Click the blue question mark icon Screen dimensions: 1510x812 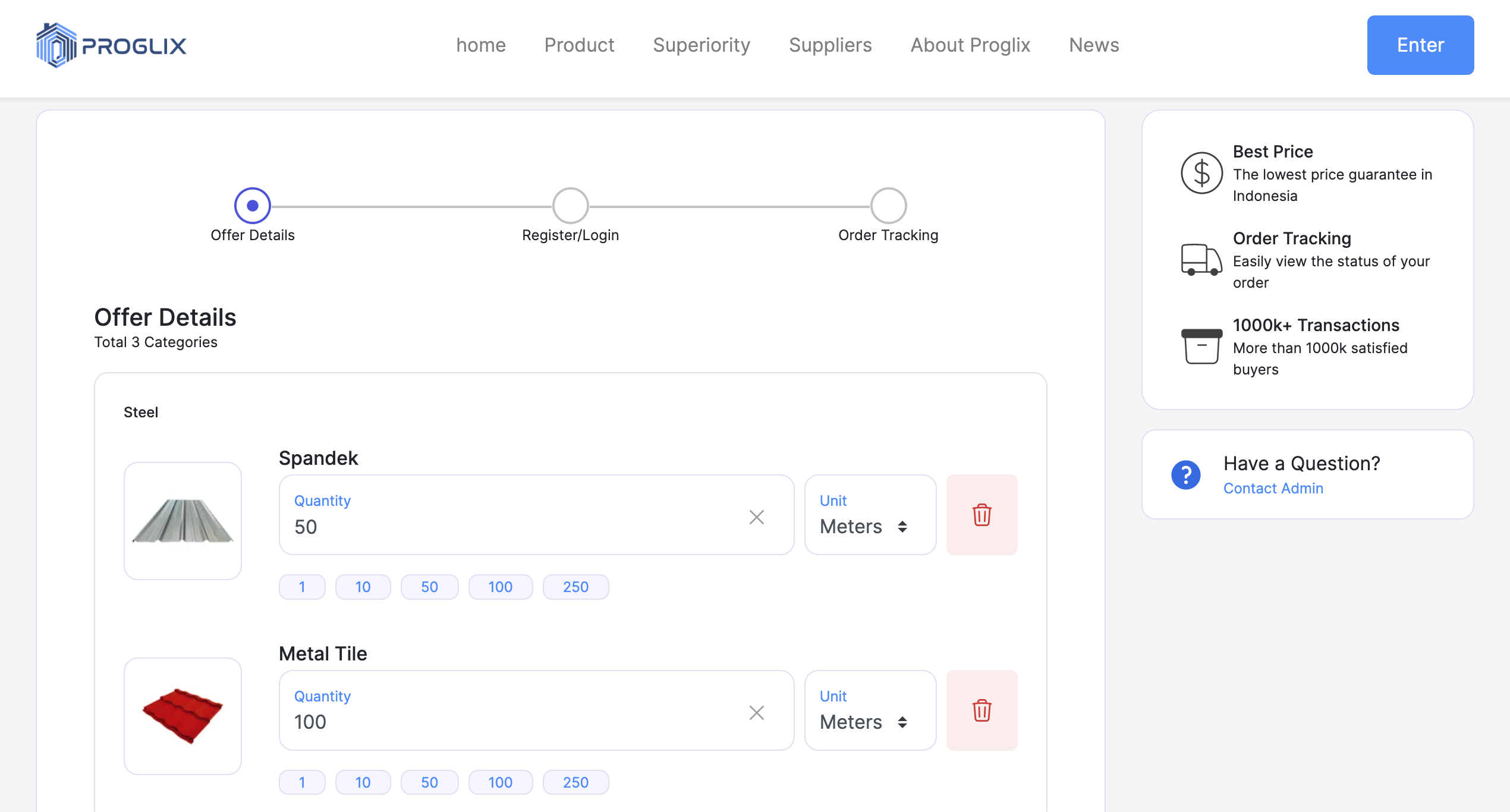pos(1185,475)
